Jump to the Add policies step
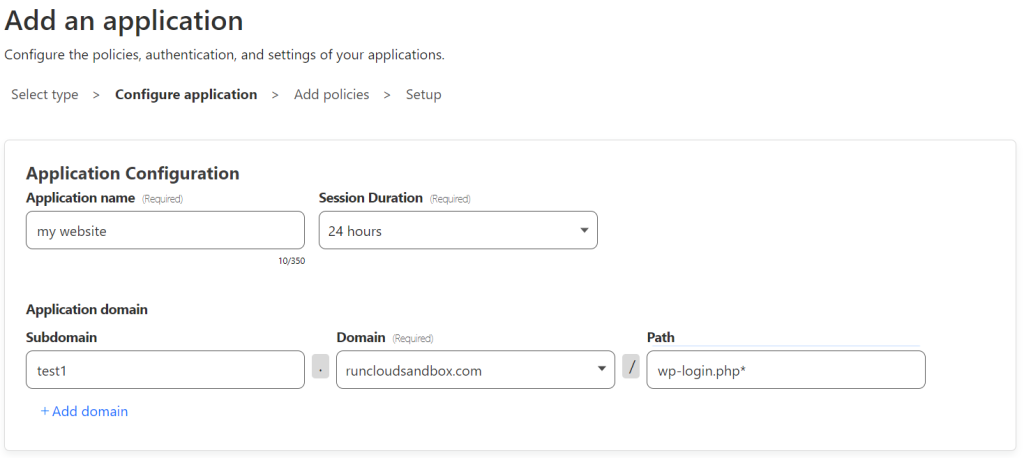1024x458 pixels. pos(331,95)
